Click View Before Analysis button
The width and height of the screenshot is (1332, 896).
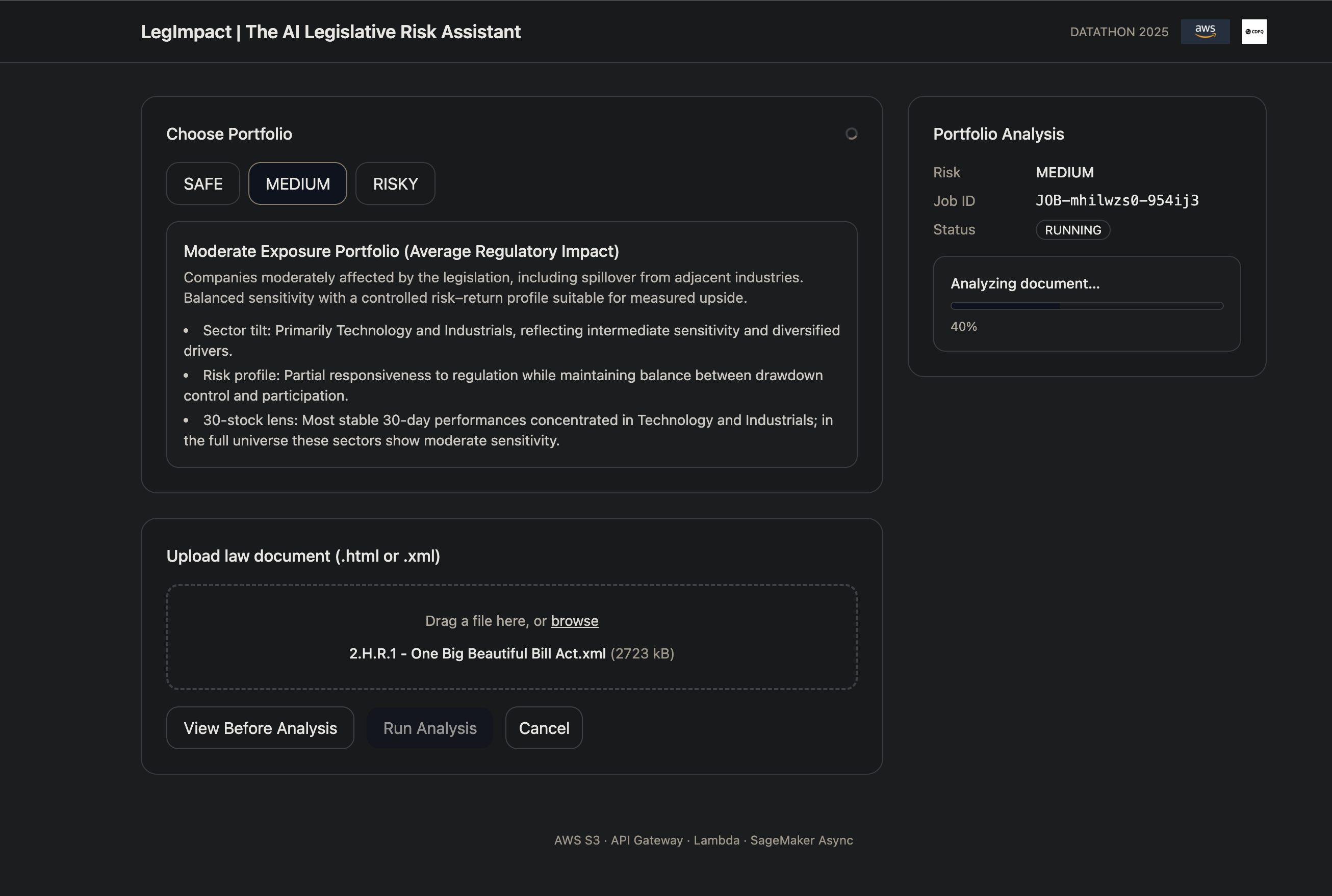pos(260,728)
